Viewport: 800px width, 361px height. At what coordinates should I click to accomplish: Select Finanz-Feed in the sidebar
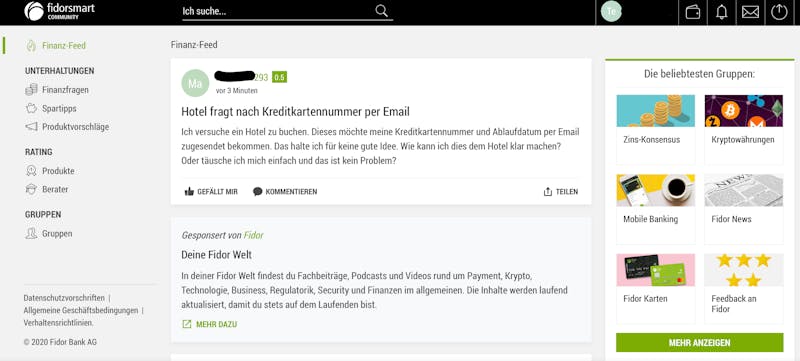56,45
